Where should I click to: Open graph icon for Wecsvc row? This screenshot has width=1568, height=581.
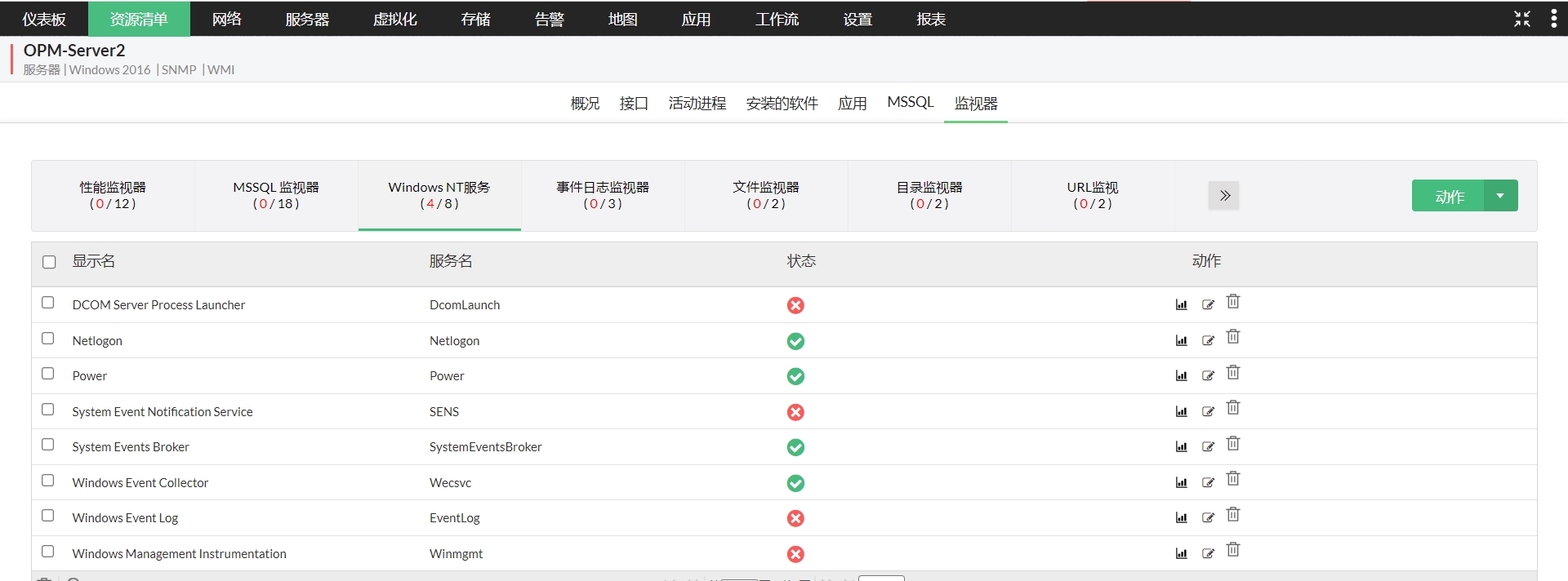(x=1181, y=483)
